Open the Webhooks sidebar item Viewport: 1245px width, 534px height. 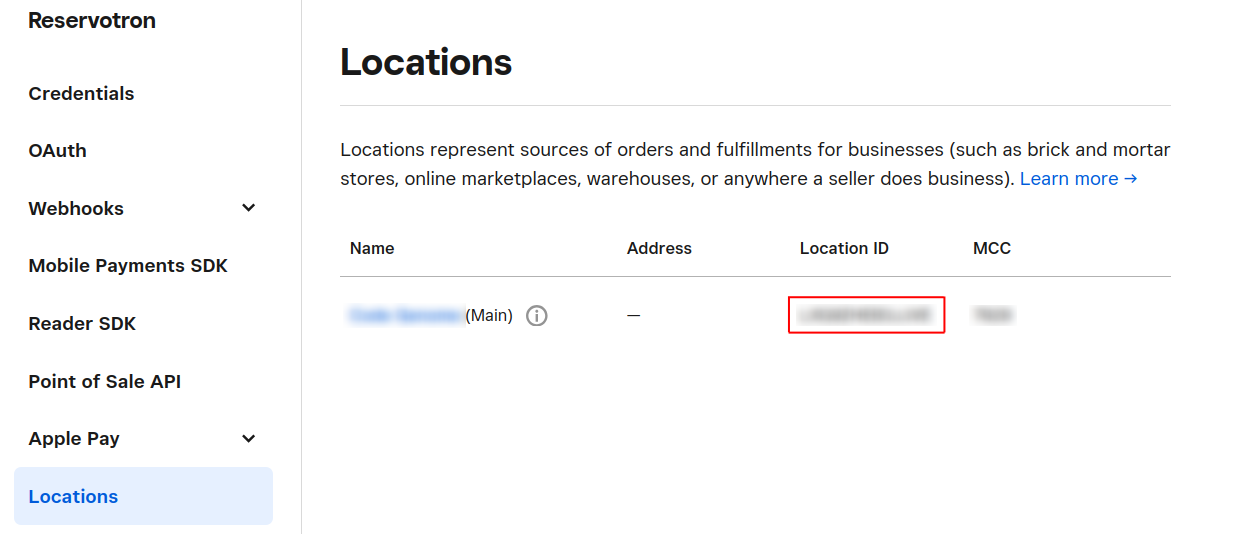[76, 208]
